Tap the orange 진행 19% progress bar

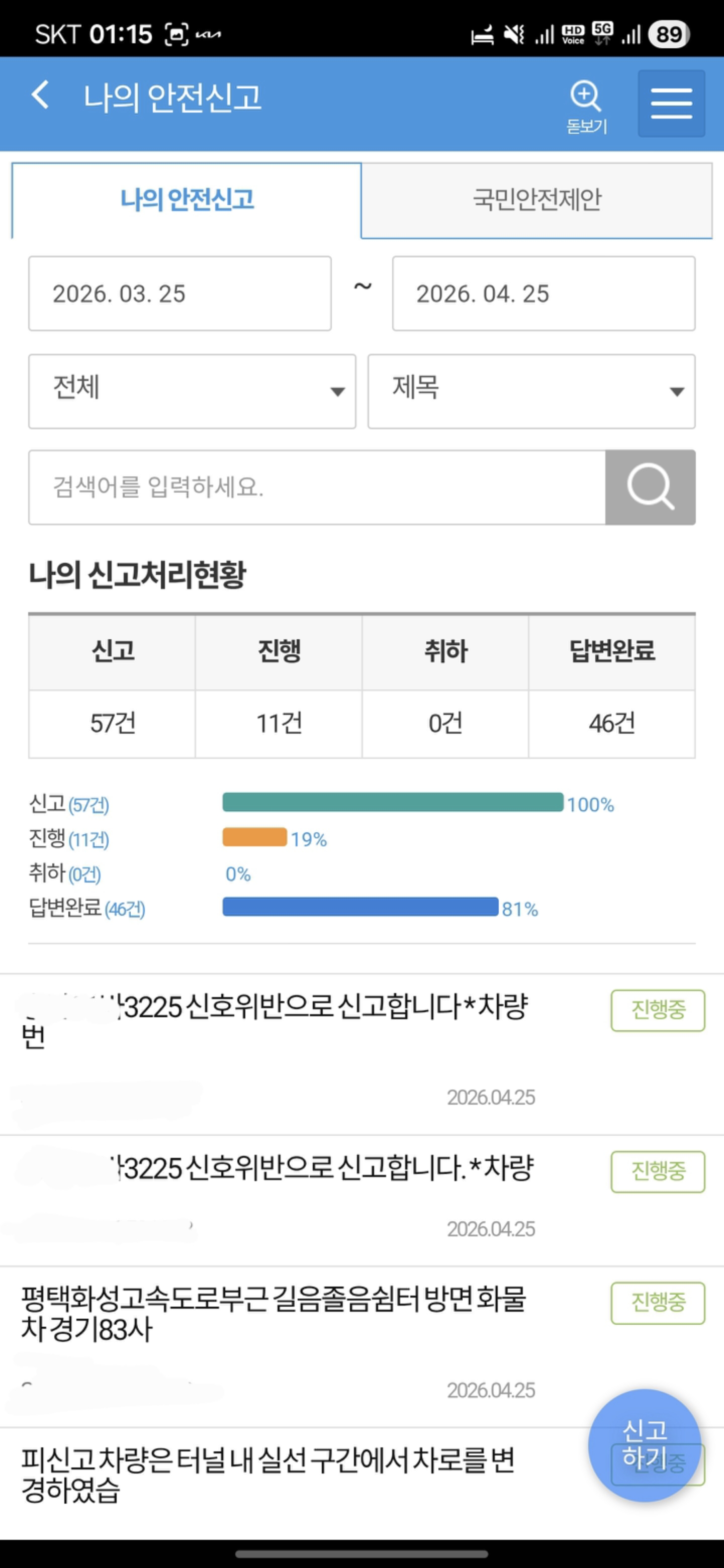pyautogui.click(x=254, y=837)
